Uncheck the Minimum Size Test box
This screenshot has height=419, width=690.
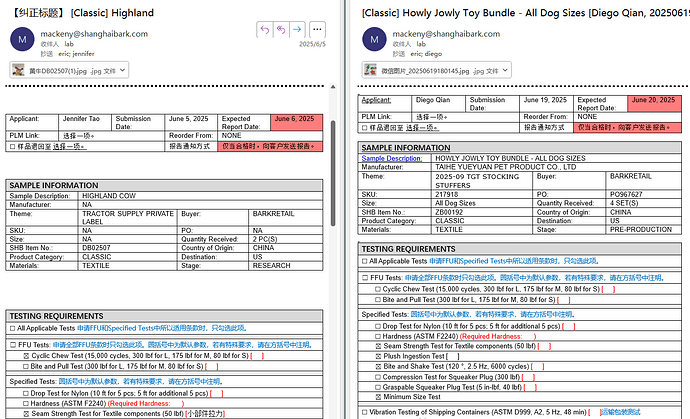click(378, 397)
